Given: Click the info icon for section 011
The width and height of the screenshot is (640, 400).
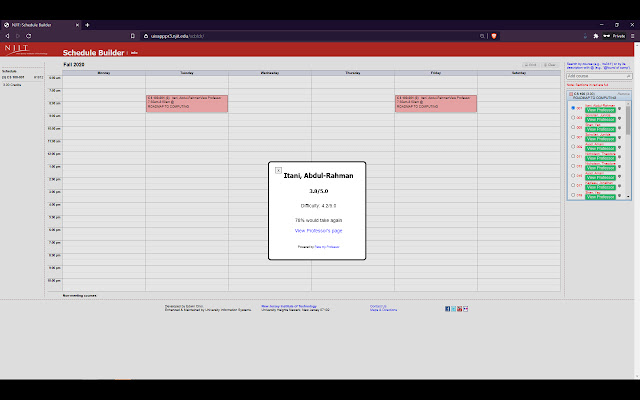Looking at the screenshot, I should 619,157.
